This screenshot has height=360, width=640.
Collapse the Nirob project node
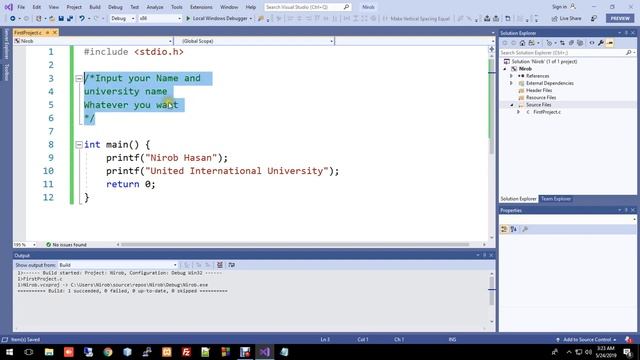tap(505, 69)
